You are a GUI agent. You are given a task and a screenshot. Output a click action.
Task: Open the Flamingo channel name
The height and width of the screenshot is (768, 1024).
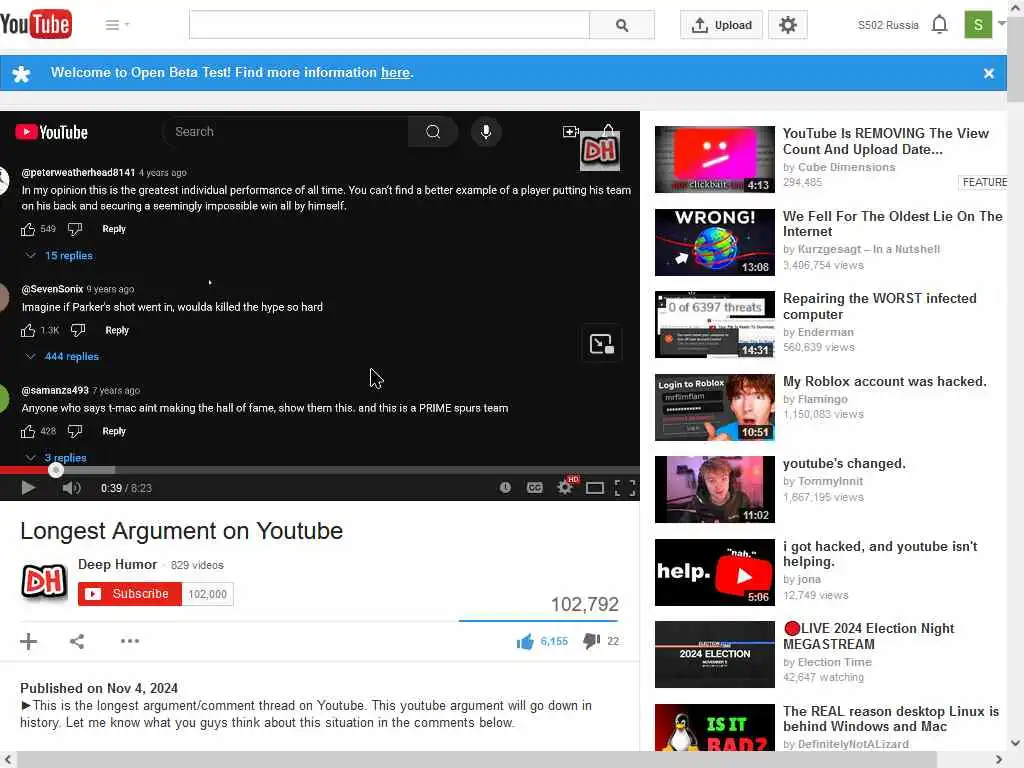[822, 399]
